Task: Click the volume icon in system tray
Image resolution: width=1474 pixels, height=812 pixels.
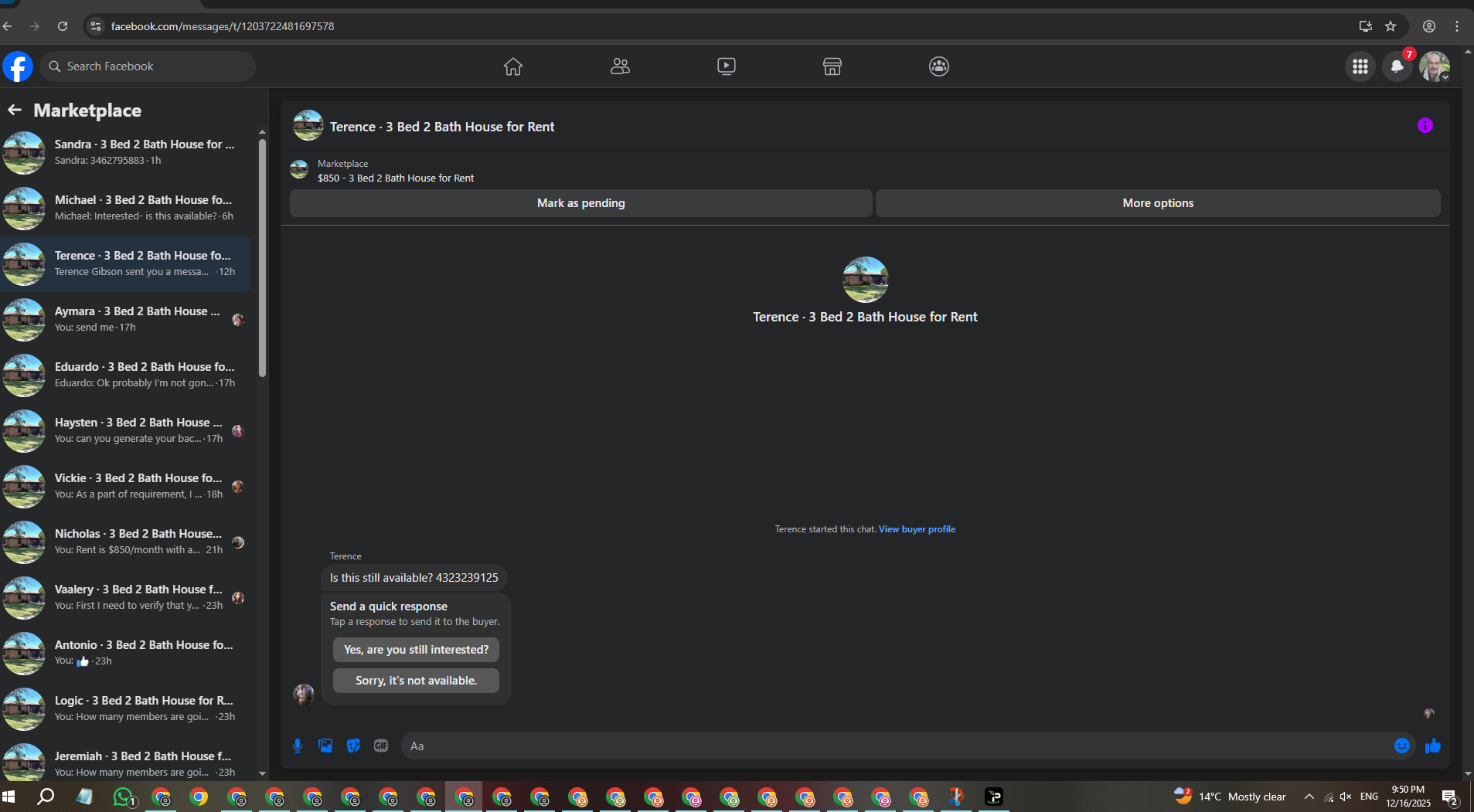Action: point(1346,797)
